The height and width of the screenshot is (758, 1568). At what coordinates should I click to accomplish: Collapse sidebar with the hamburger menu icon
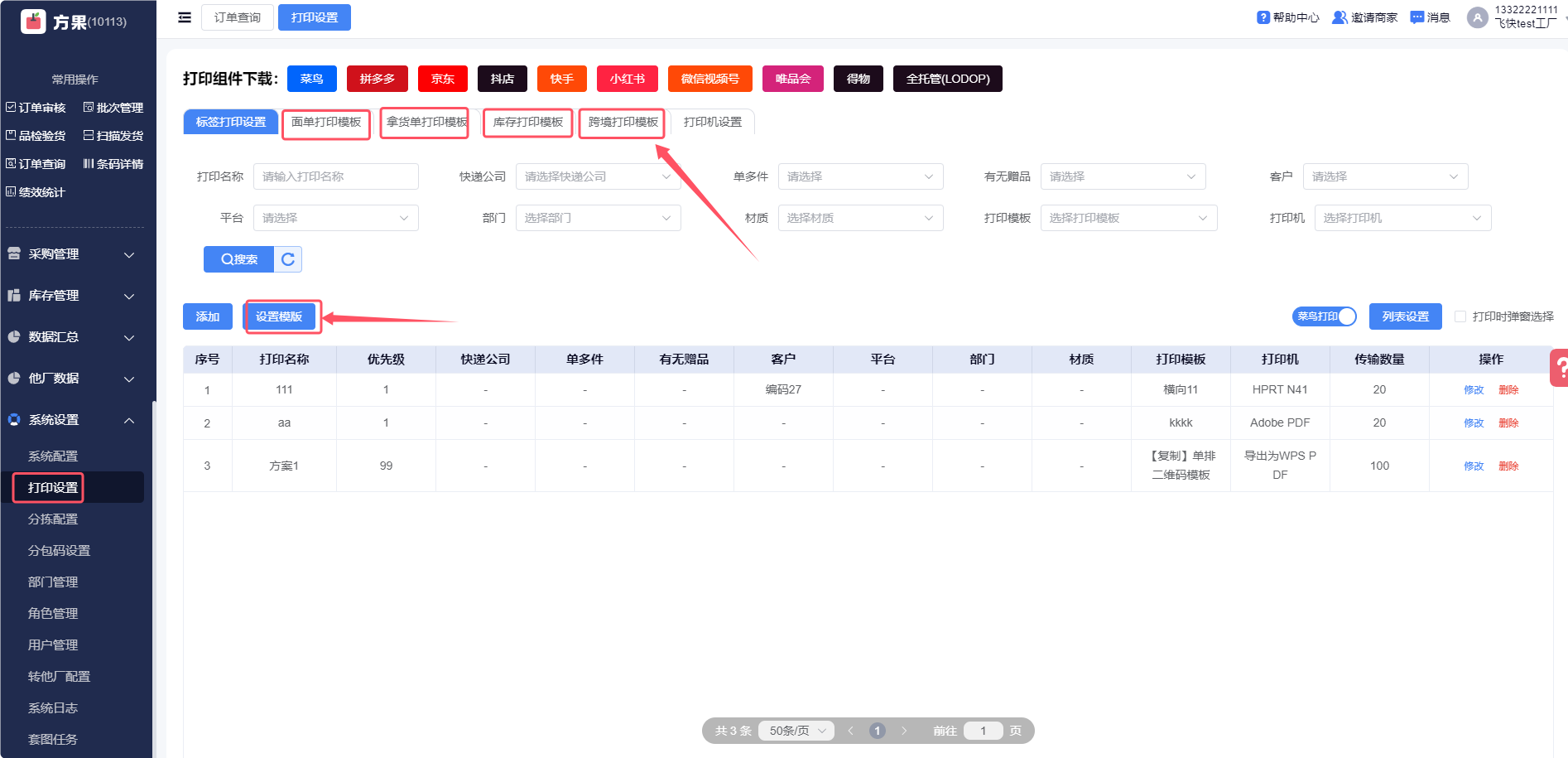[185, 17]
